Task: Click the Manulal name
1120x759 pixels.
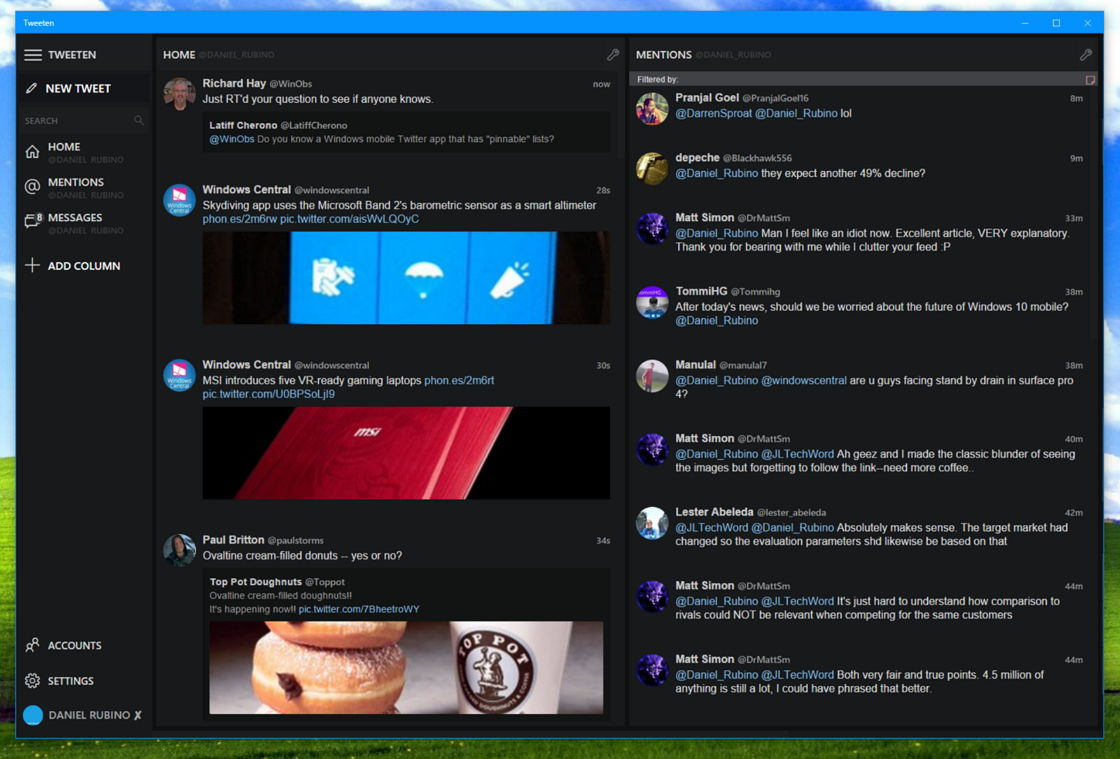Action: 696,365
